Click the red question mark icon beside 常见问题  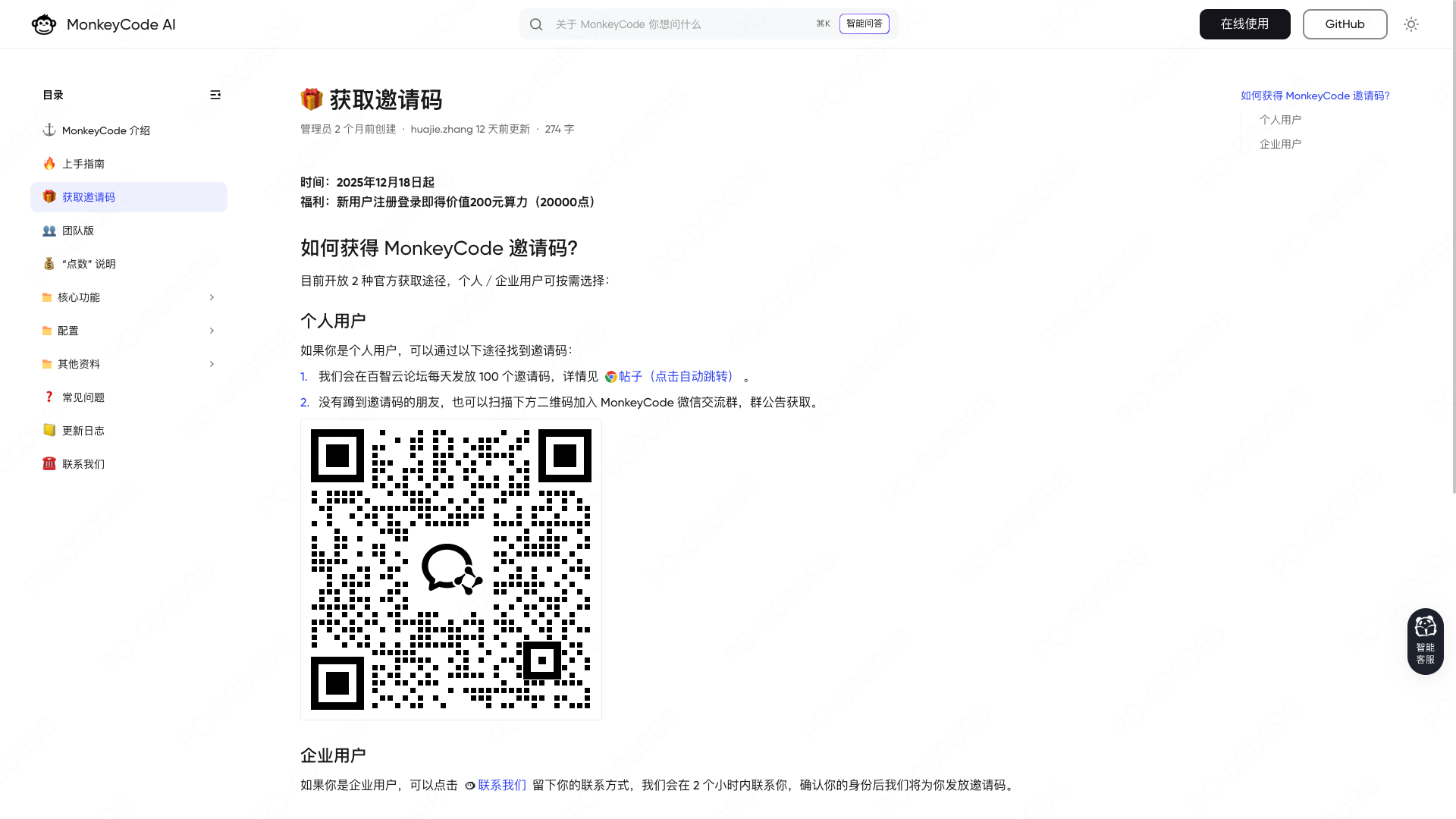49,397
